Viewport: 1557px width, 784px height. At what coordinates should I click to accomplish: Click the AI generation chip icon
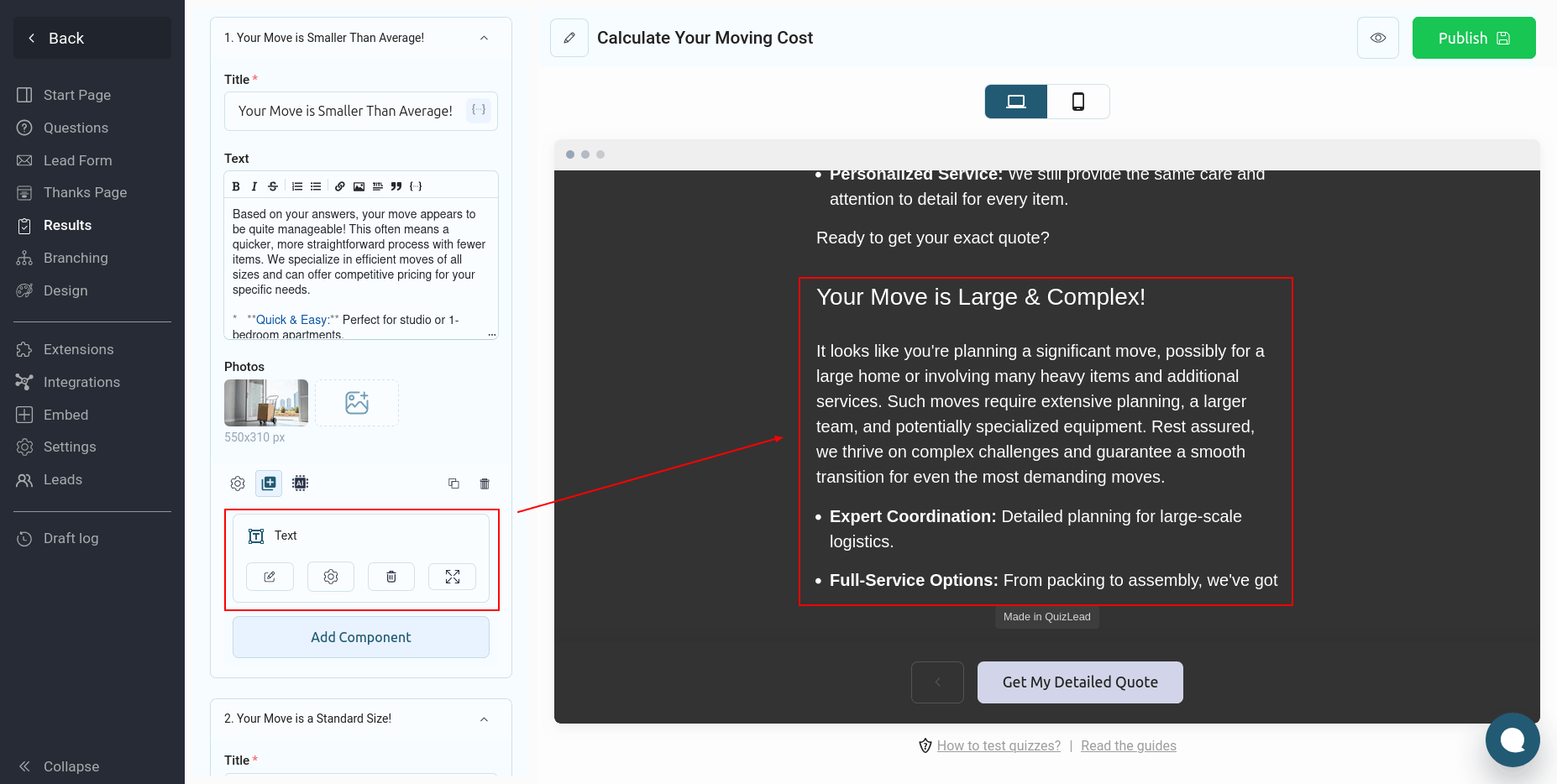point(300,483)
